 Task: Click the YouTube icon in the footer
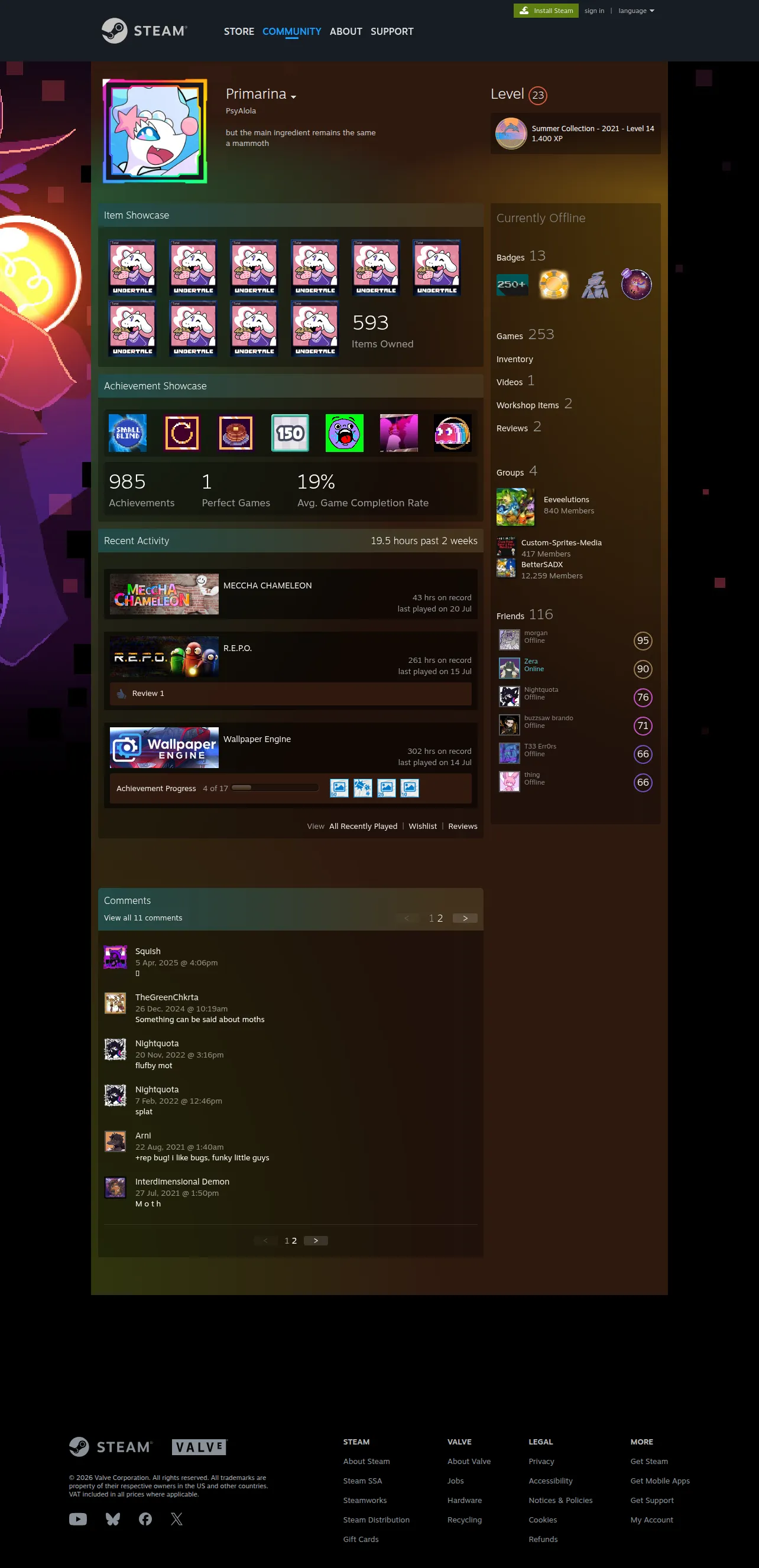tap(78, 1519)
